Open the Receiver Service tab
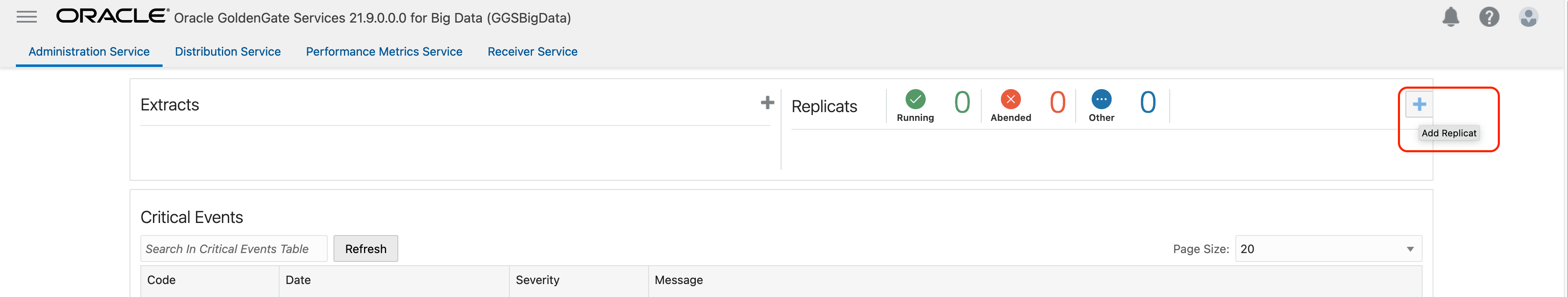Screen dimensions: 1568x297 pos(532,52)
